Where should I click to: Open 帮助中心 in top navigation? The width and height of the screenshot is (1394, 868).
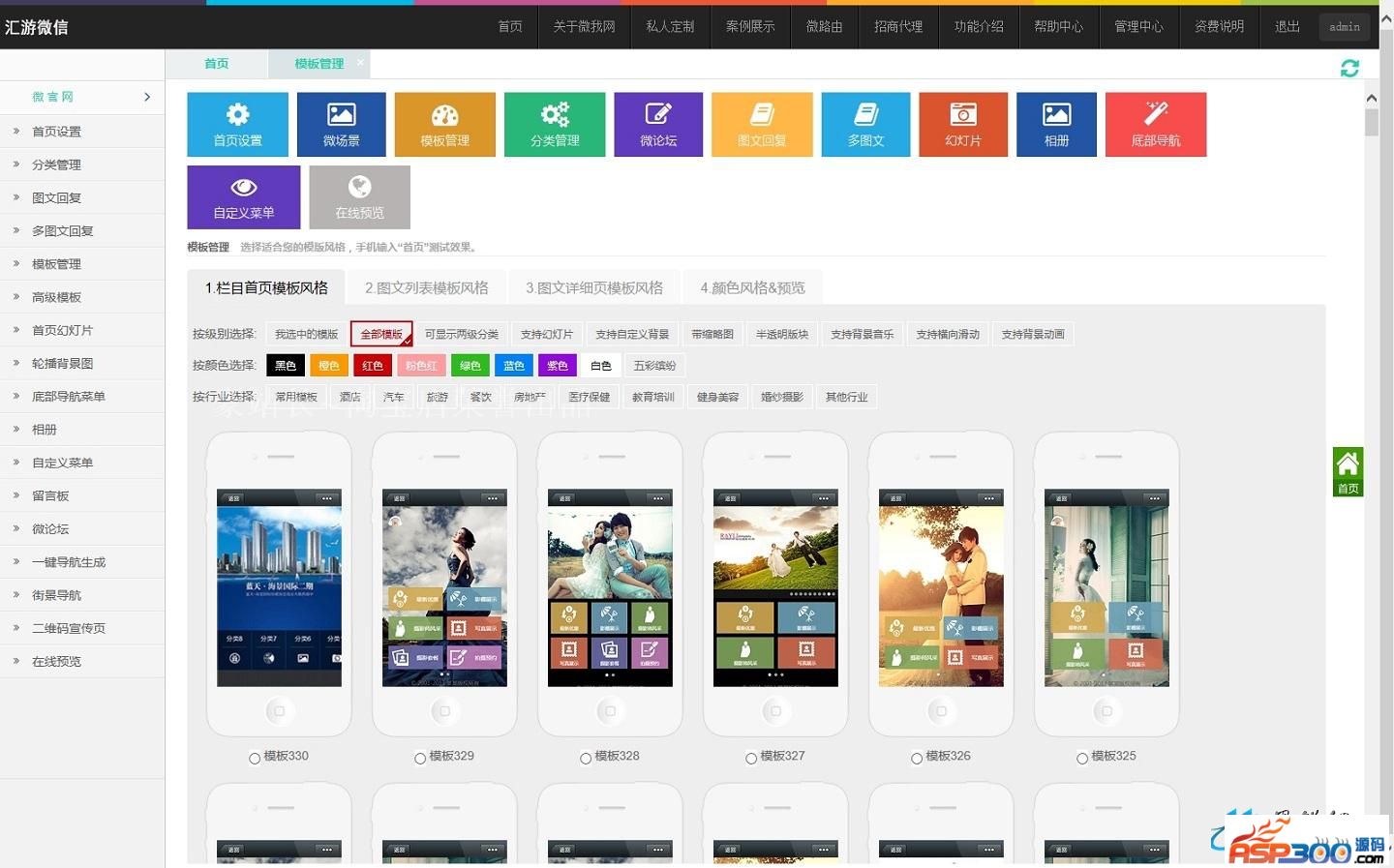tap(1058, 26)
